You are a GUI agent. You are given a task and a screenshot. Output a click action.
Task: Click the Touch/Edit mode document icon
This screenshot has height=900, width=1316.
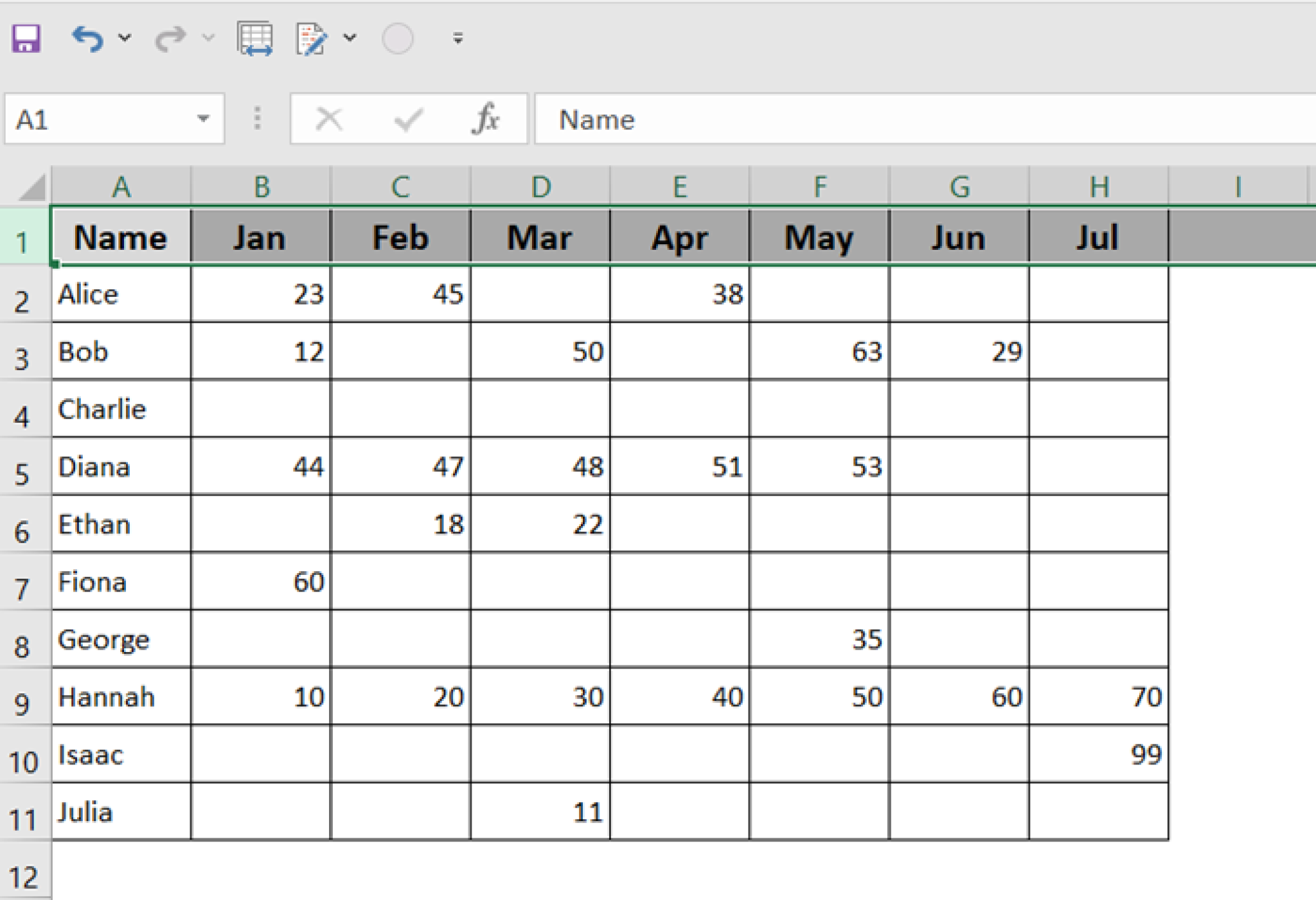[310, 39]
